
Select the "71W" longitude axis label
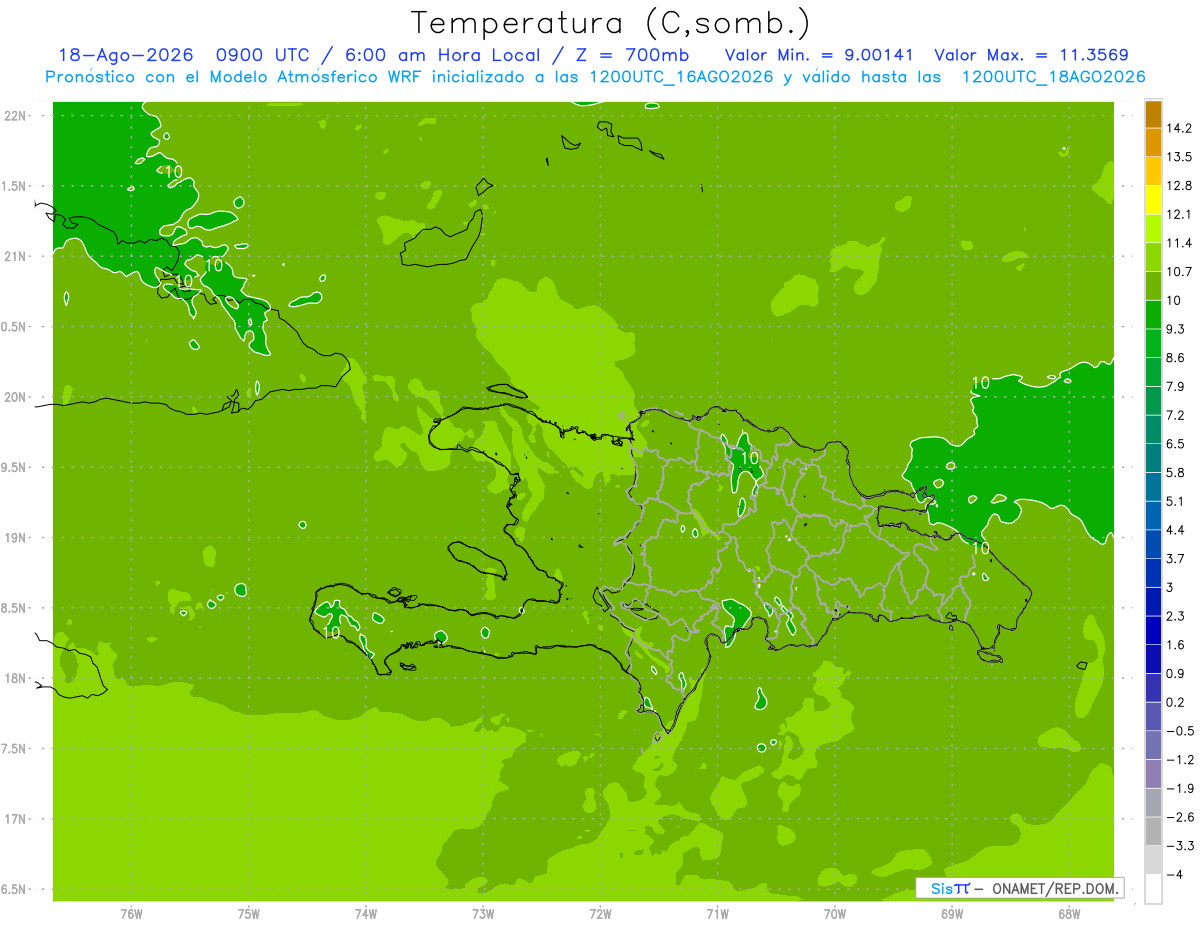[717, 913]
